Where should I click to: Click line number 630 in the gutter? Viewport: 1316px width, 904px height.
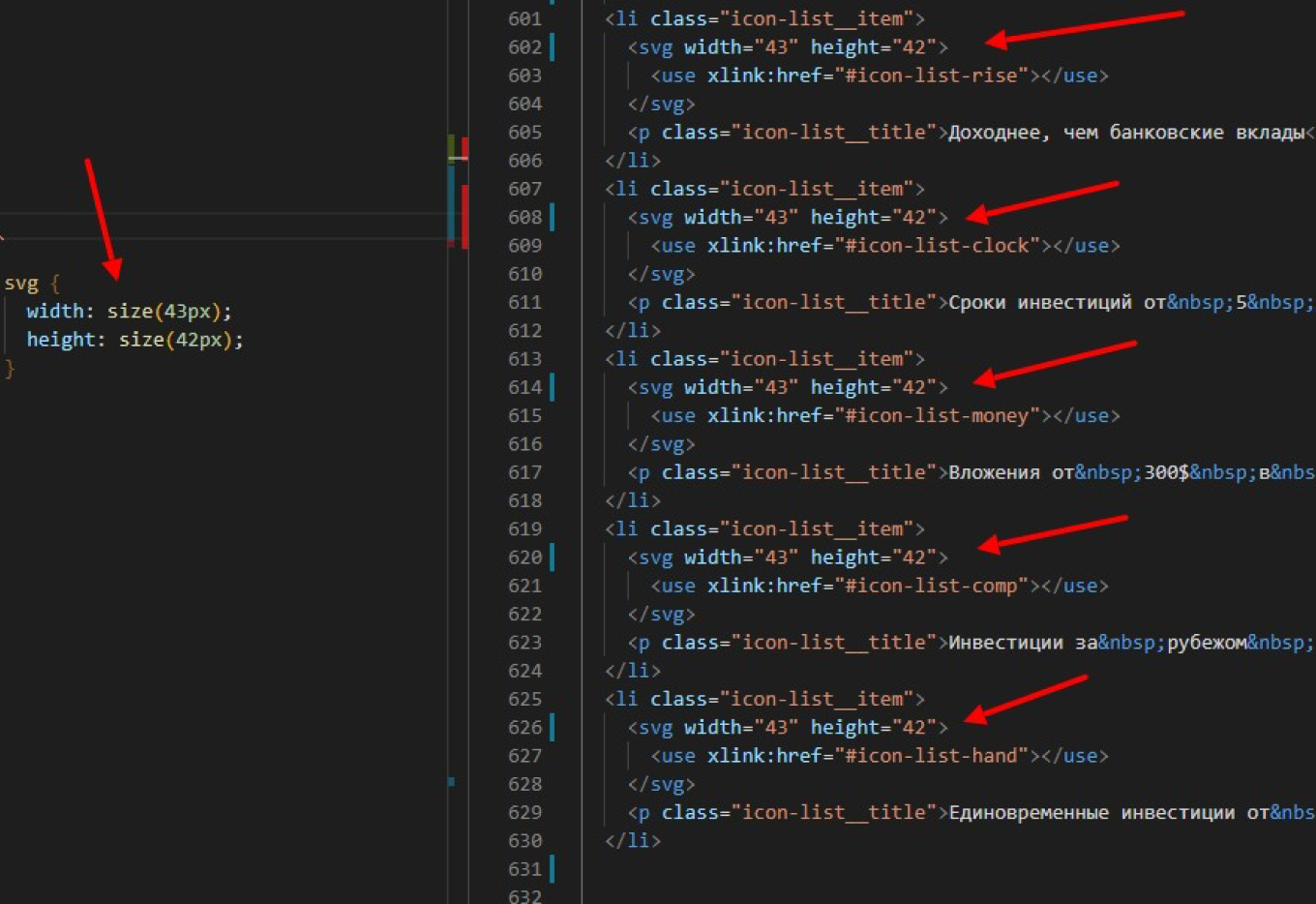(524, 840)
